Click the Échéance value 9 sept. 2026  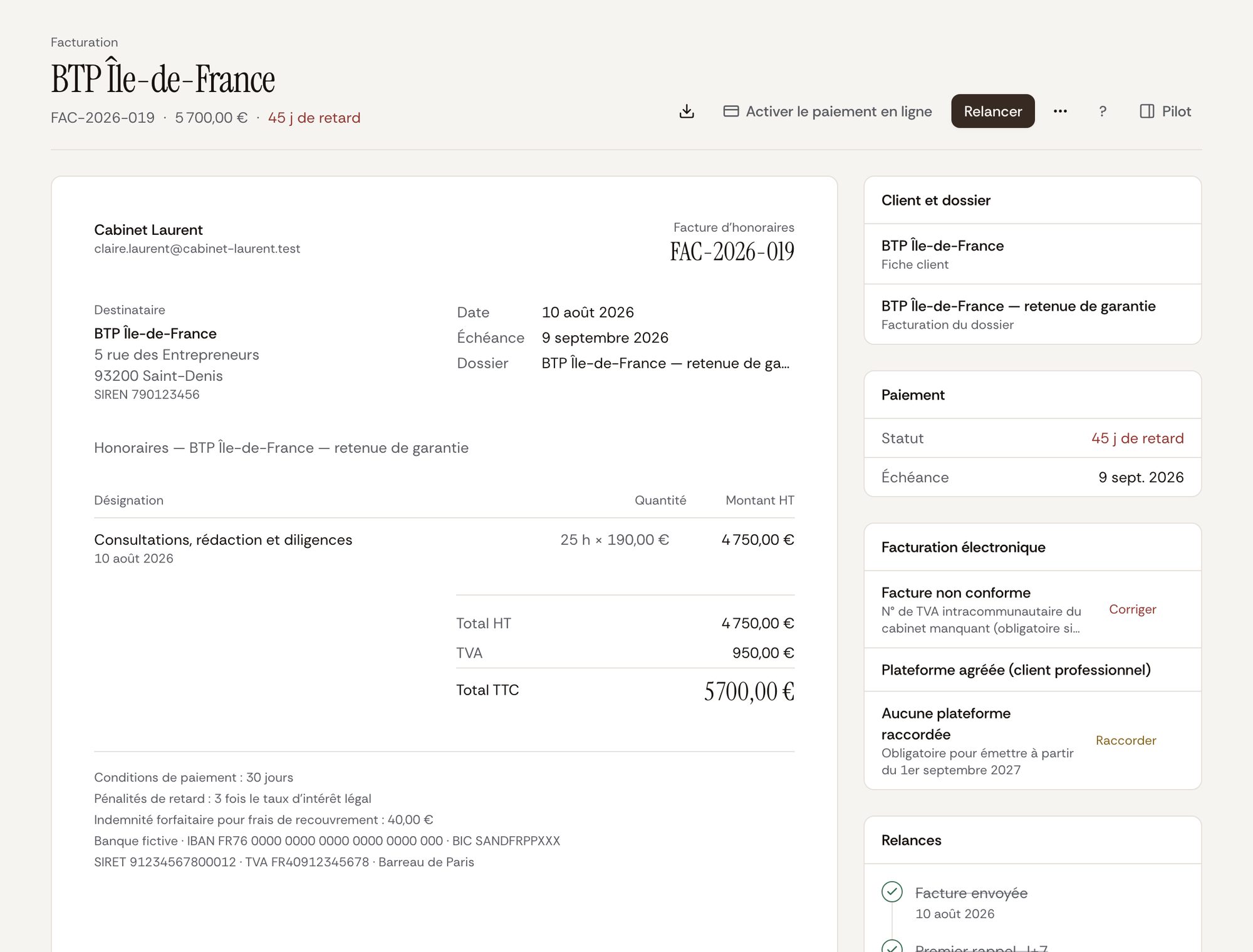tap(1140, 477)
